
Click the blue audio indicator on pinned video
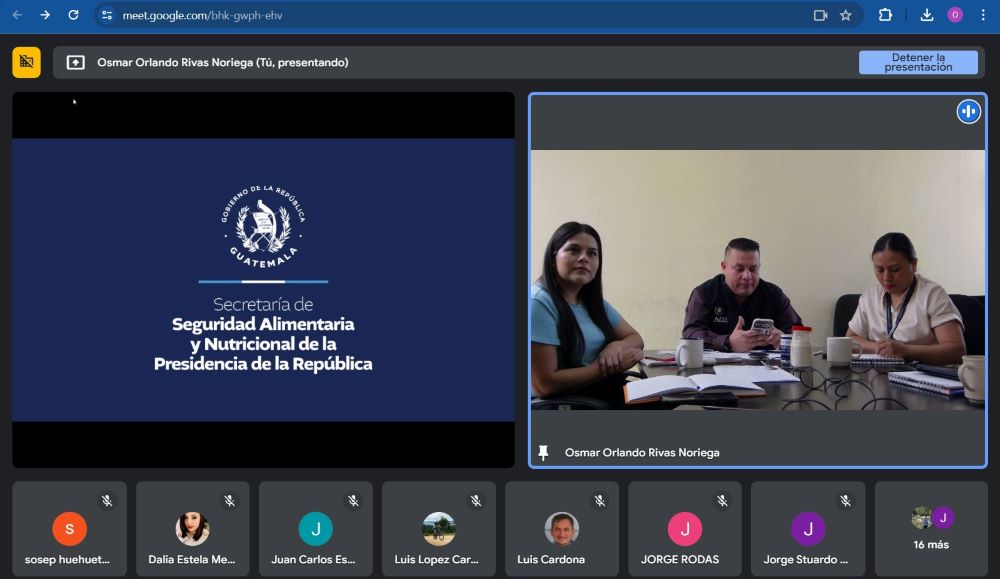(968, 112)
